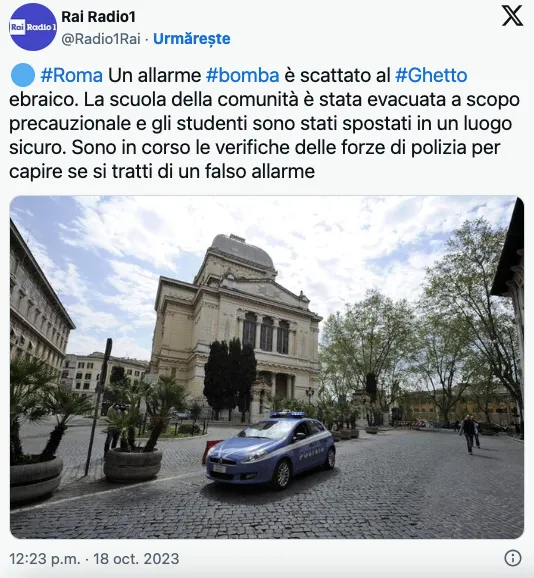Open the #Ghetto hashtag
Screen dimensions: 534x578
click(x=431, y=76)
